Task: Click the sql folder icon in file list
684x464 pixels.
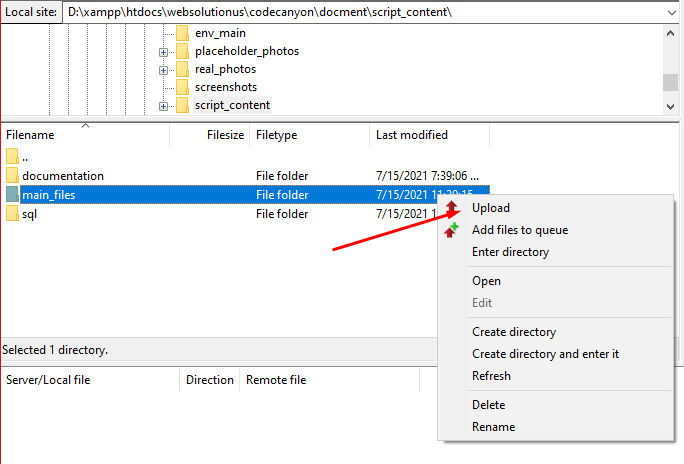Action: (x=12, y=214)
